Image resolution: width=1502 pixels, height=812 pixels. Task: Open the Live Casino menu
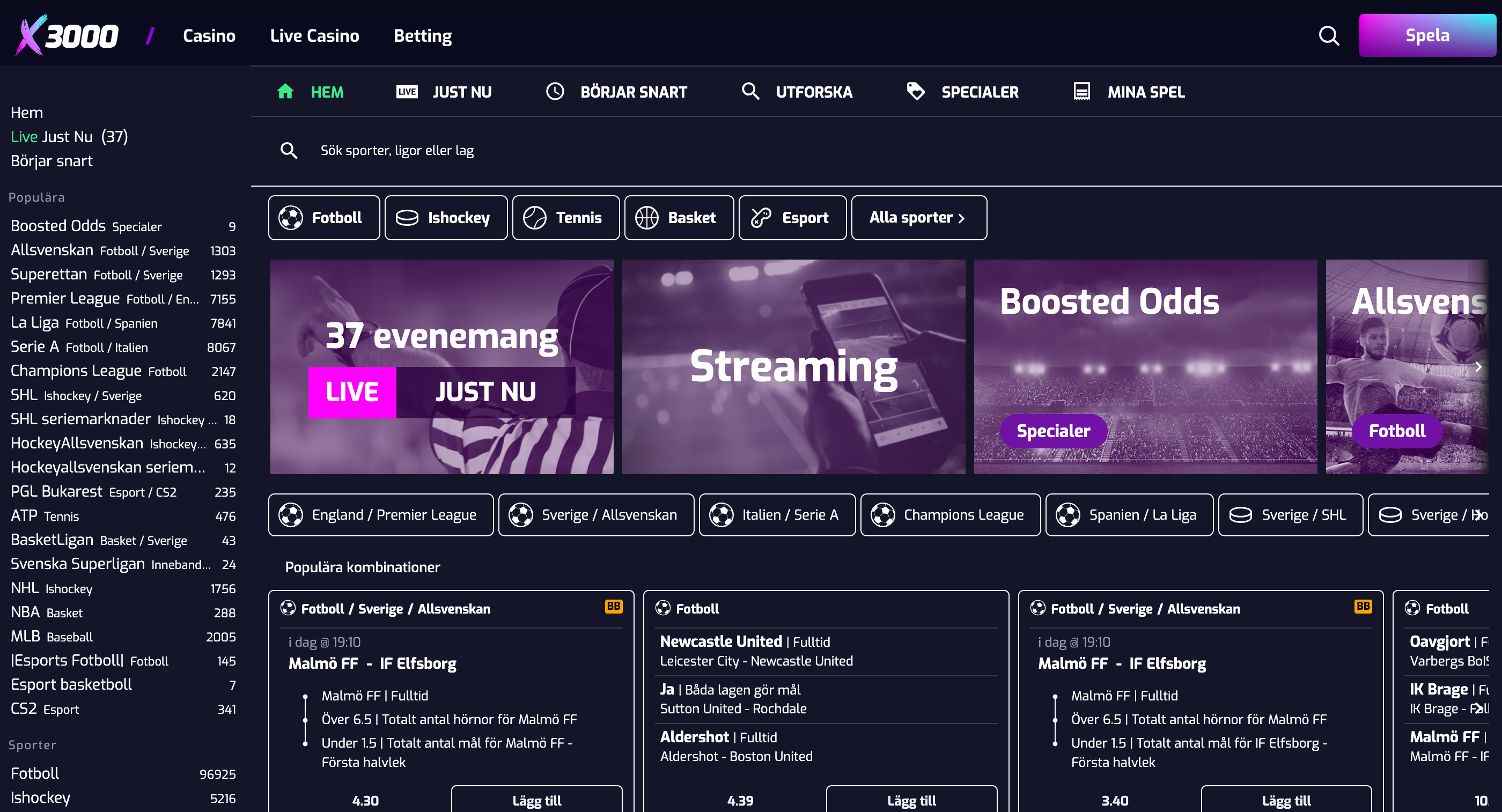(x=314, y=35)
